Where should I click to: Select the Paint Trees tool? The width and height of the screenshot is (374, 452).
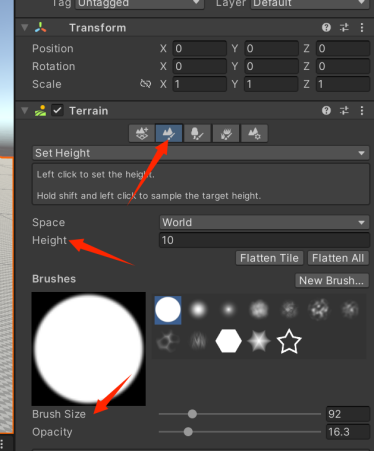coord(197,133)
